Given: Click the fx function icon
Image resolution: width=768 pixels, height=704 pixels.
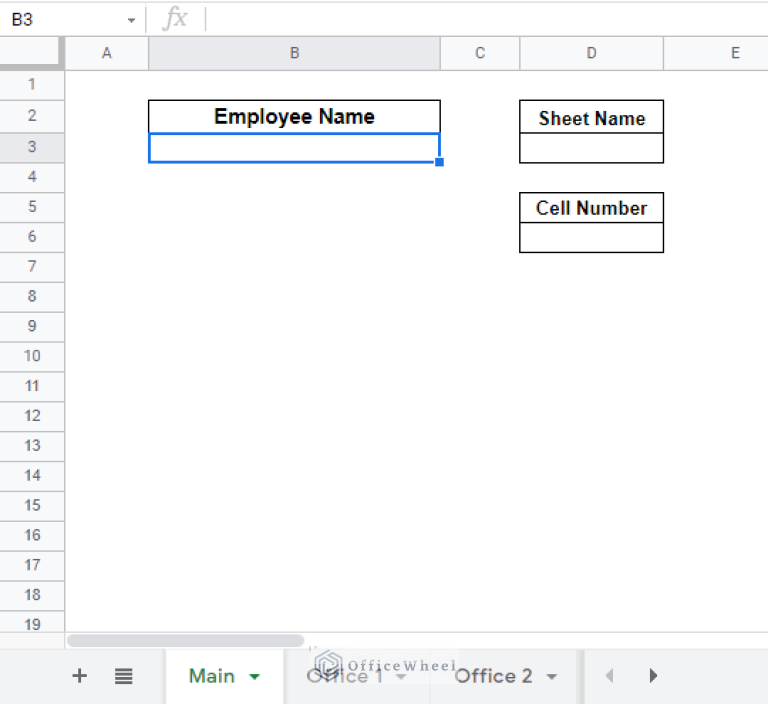Looking at the screenshot, I should click(x=175, y=19).
